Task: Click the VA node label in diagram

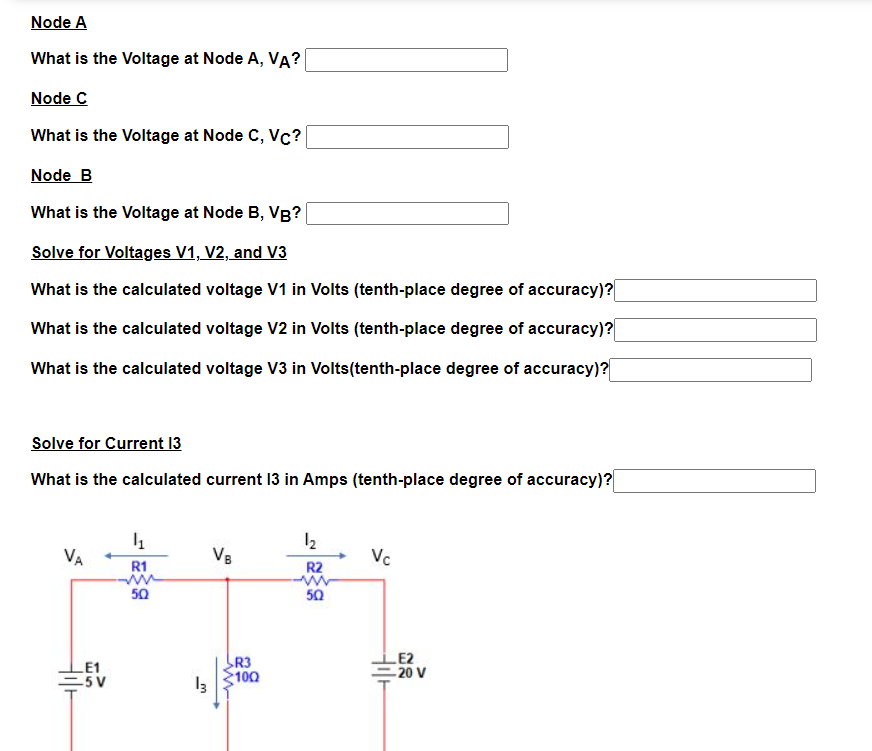Action: pyautogui.click(x=73, y=556)
